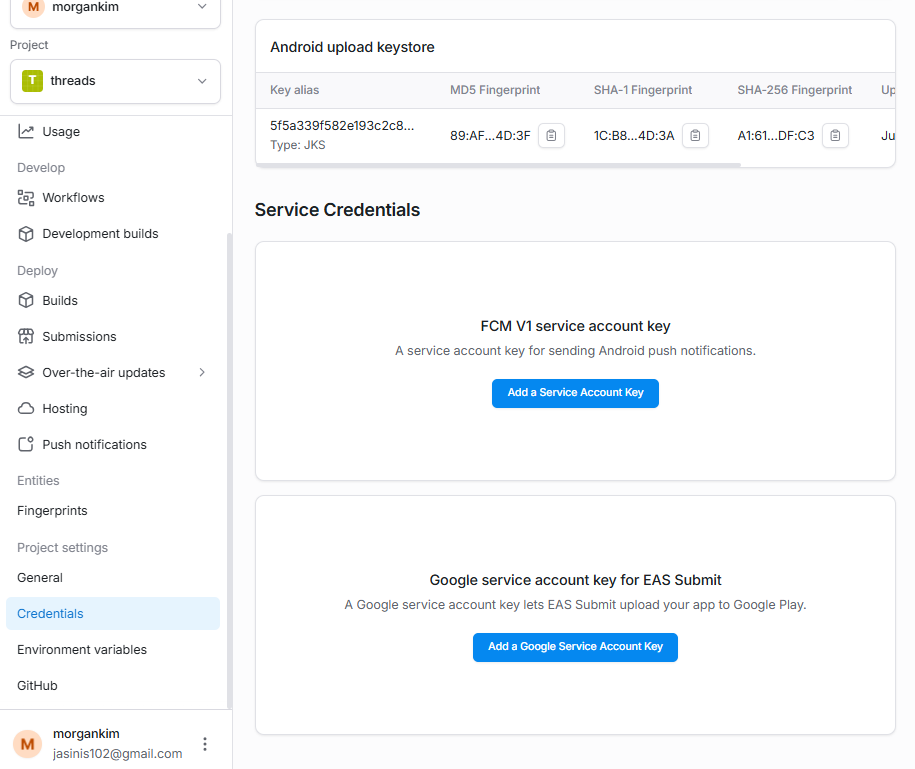Viewport: 915px width, 769px height.
Task: Click SHA-256 value A1:61...DF:C3
Action: 776,136
